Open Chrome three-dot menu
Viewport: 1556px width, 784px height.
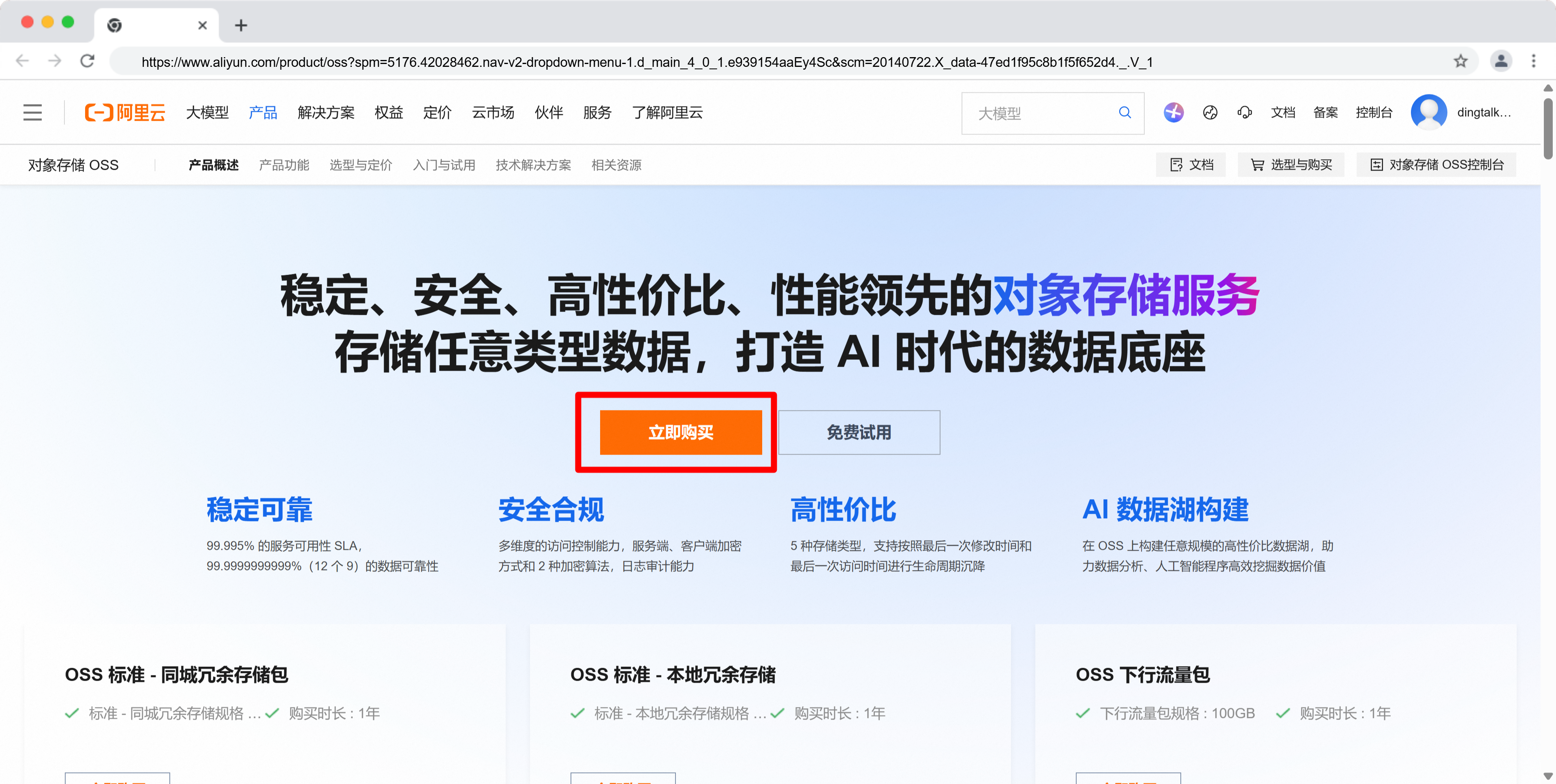point(1533,61)
